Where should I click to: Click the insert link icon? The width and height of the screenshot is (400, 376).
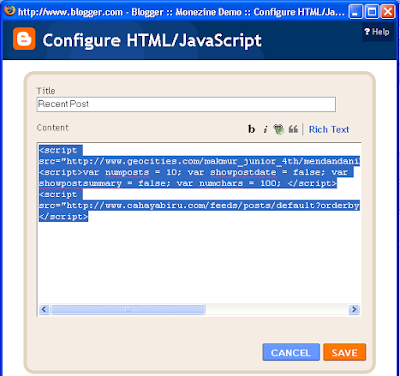click(x=279, y=129)
